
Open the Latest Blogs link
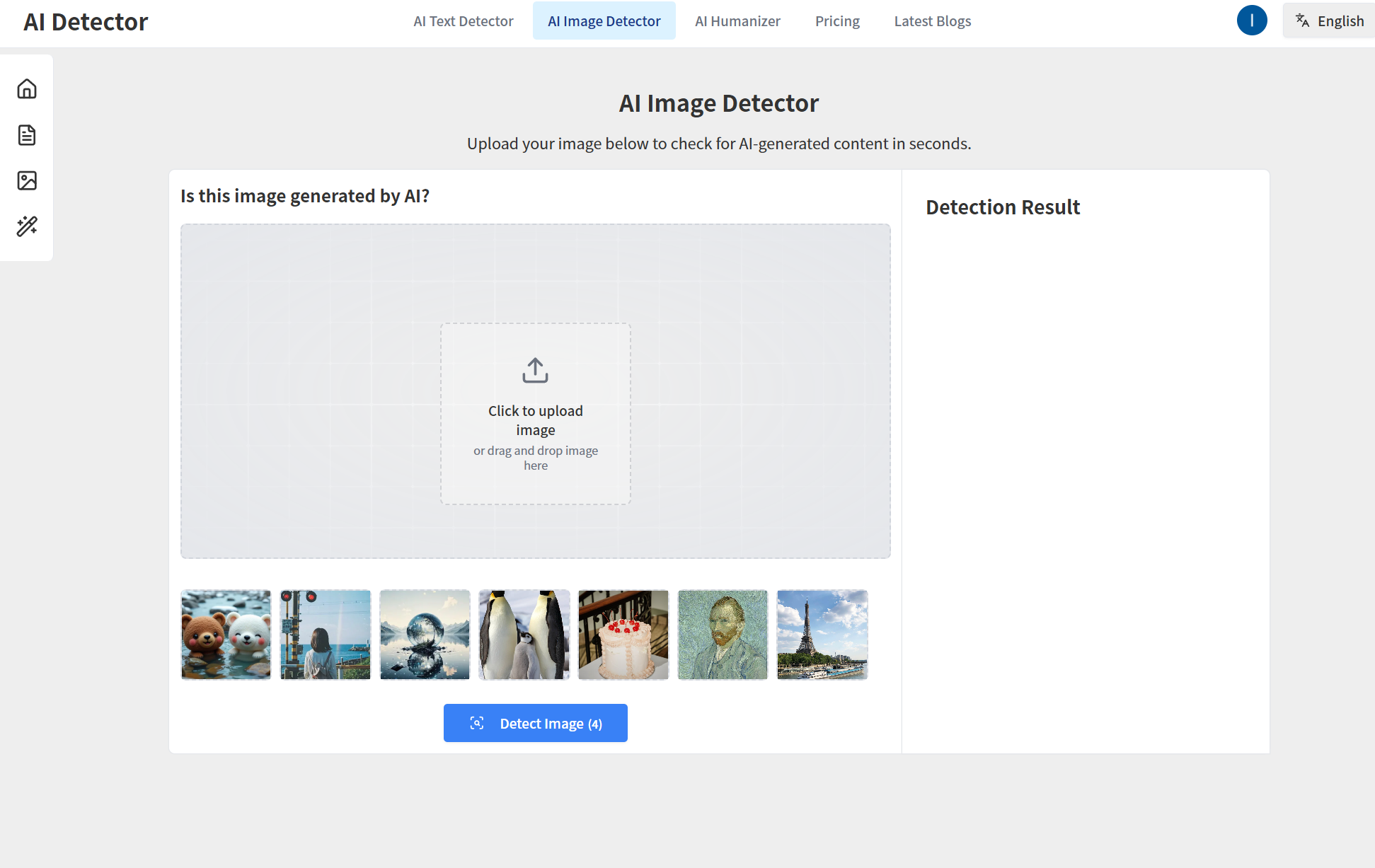(932, 21)
